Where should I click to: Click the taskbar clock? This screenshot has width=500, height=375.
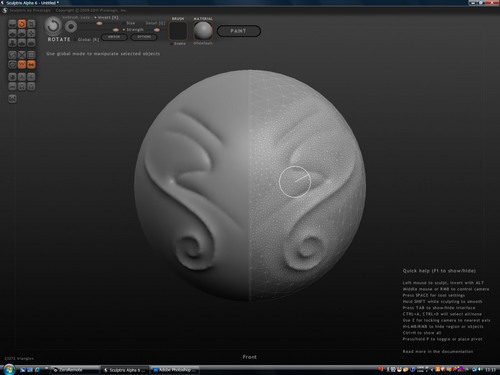pos(490,370)
